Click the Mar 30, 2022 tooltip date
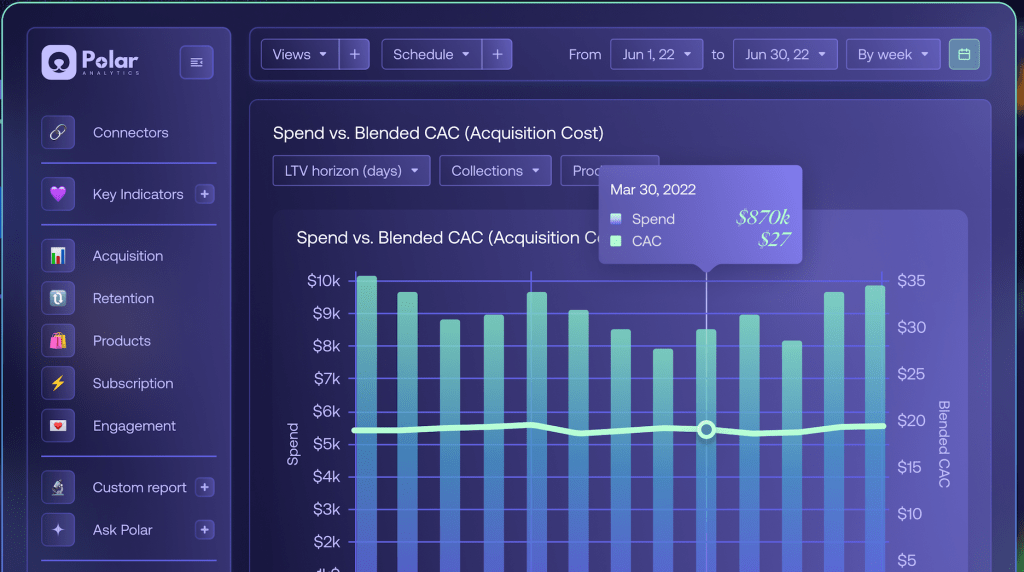The width and height of the screenshot is (1024, 572). pyautogui.click(x=653, y=189)
